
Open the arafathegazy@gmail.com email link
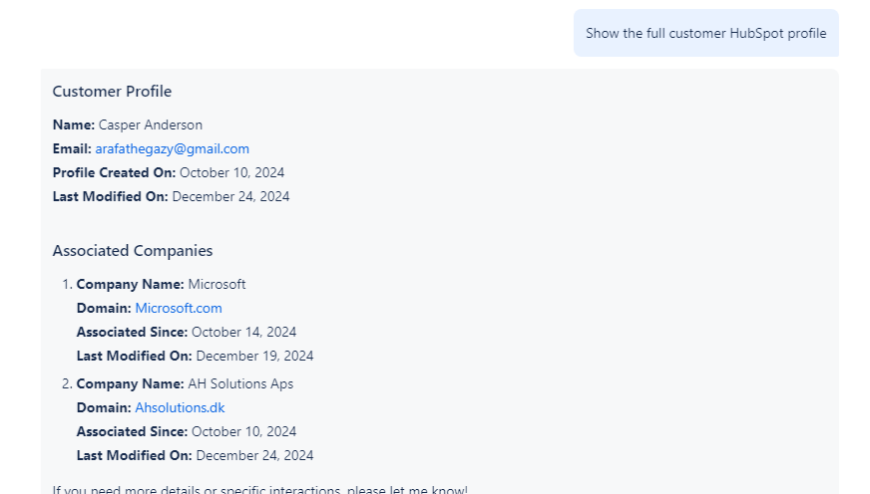coord(172,149)
